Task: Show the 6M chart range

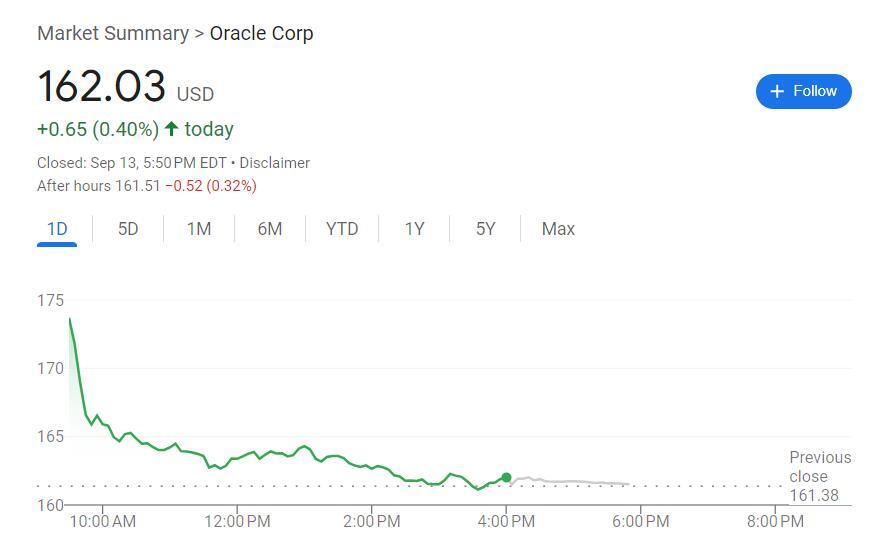Action: [270, 229]
